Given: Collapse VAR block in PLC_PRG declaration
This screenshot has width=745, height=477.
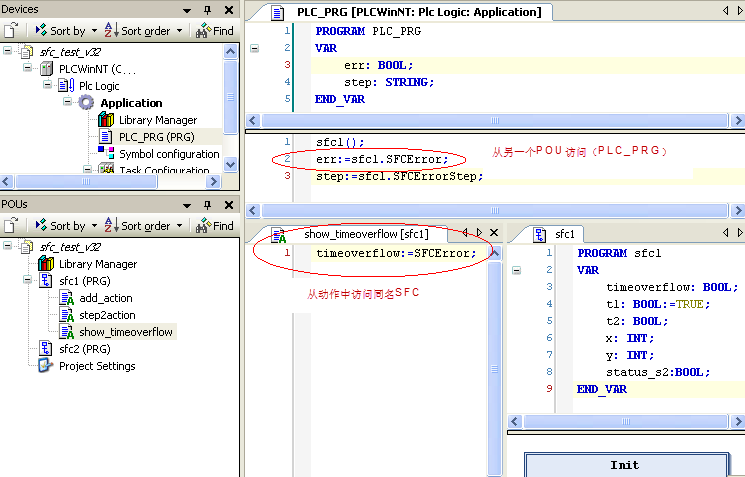Looking at the screenshot, I should [x=255, y=48].
